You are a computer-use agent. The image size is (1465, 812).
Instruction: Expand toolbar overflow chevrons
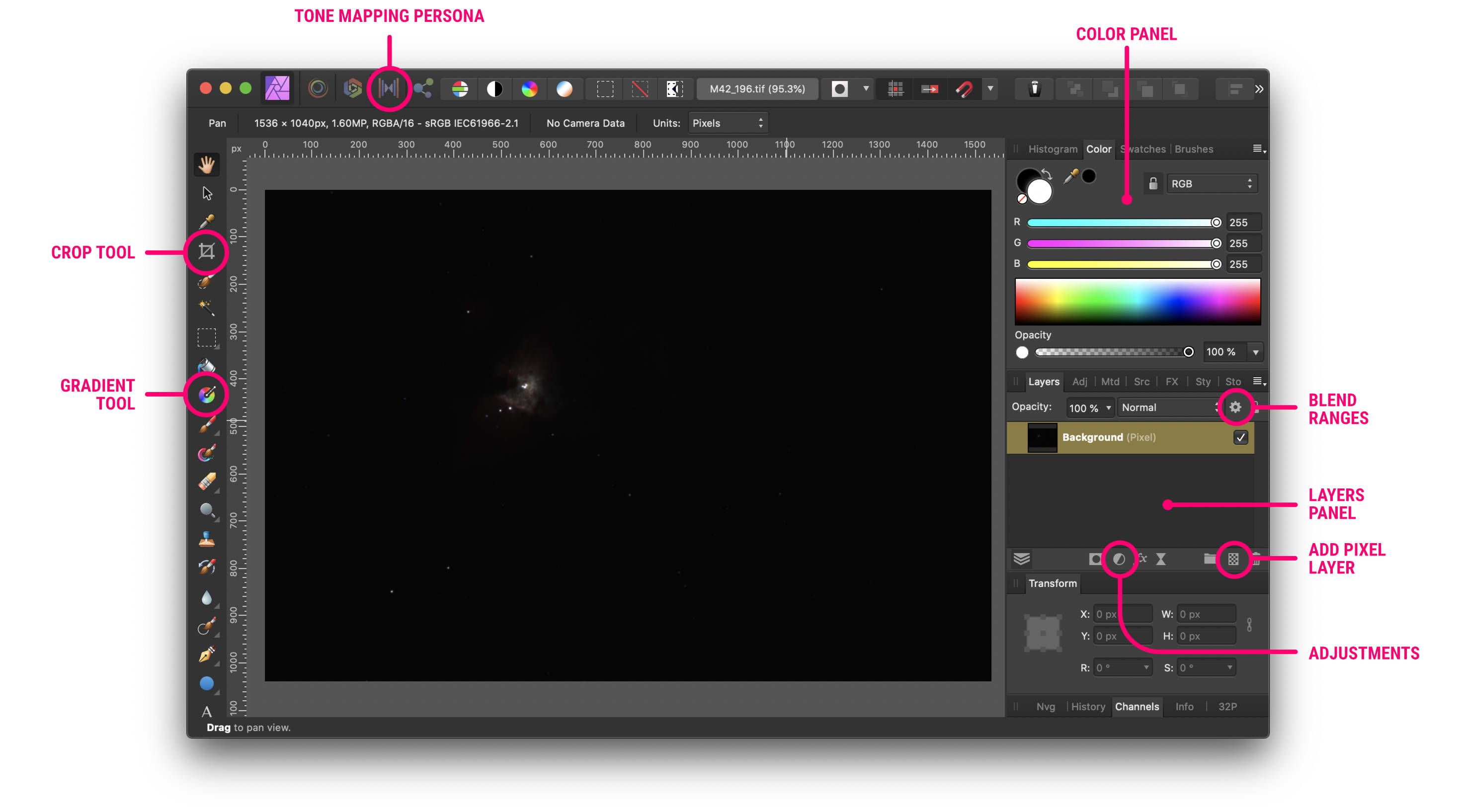click(x=1259, y=89)
